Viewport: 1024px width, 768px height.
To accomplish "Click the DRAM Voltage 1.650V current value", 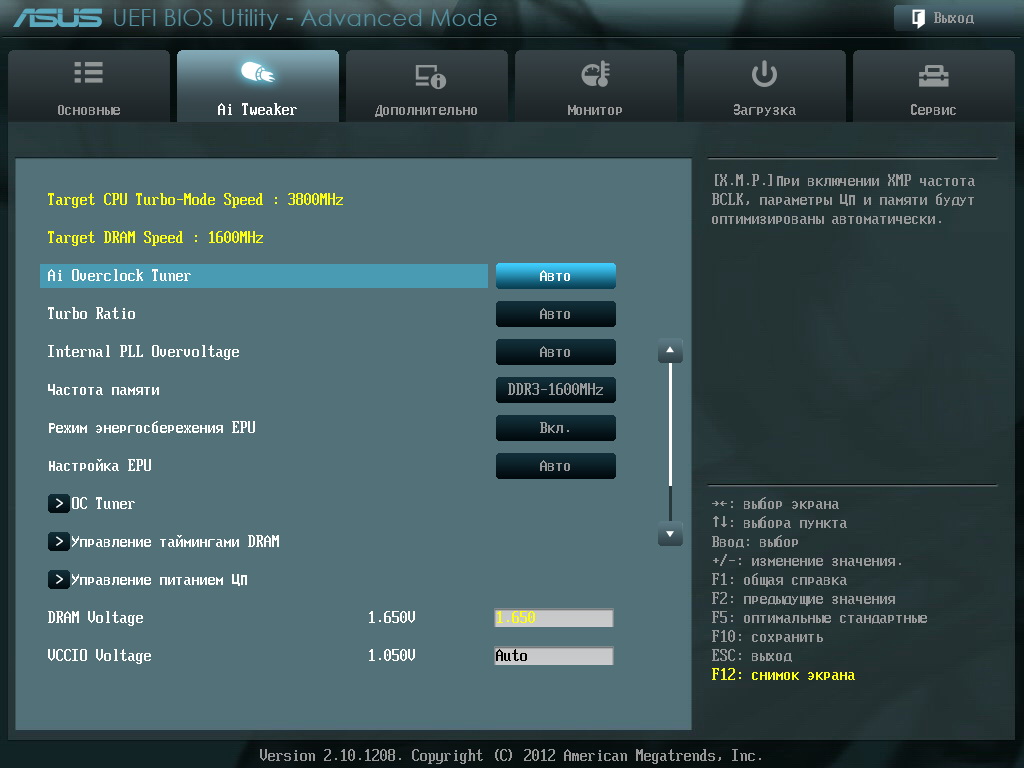I will 391,618.
